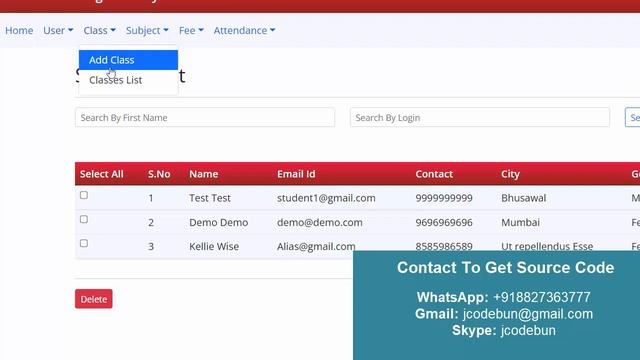640x360 pixels.
Task: Expand the Attendance dropdown menu
Action: 244,31
